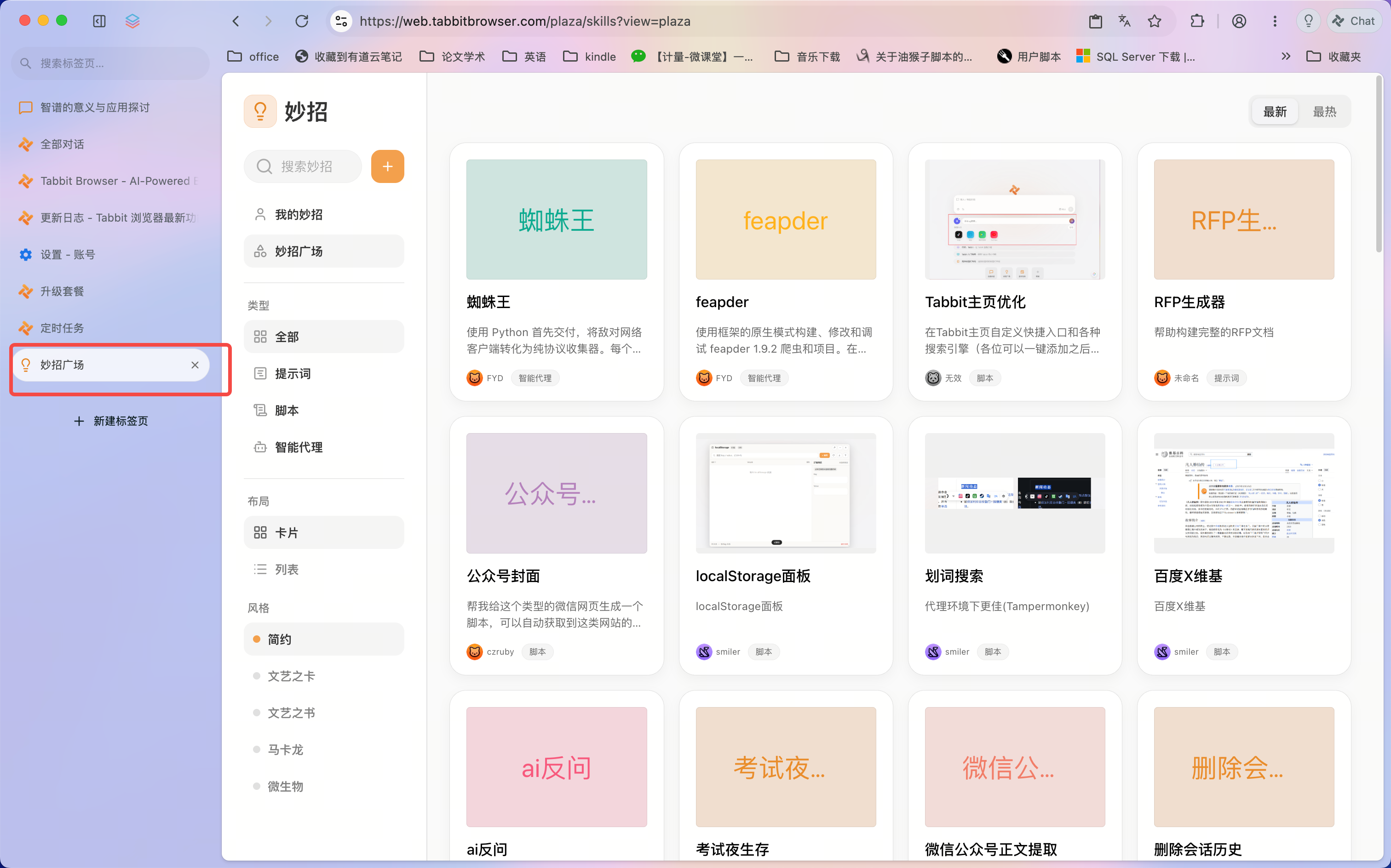
Task: Open the extensions puzzle icon
Action: [x=1197, y=21]
